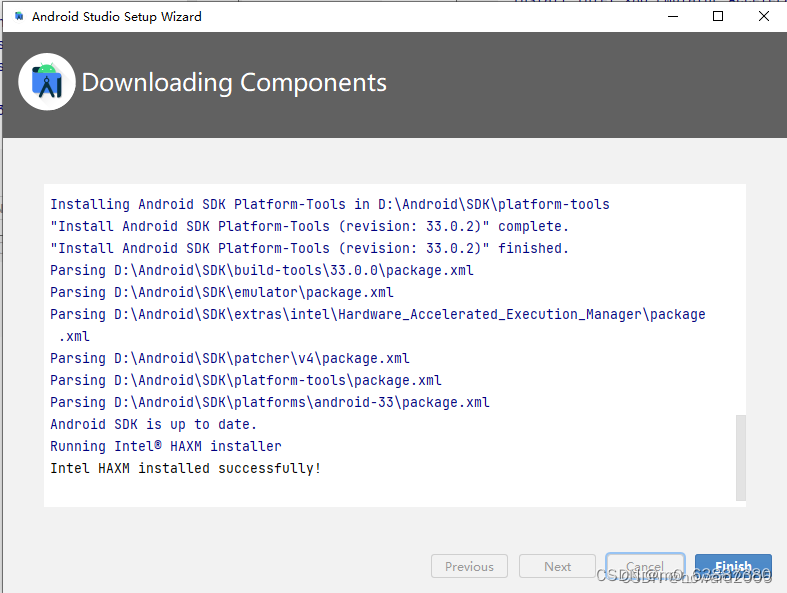Screen dimensions: 787x593
Task: Click the grayed-out Next button
Action: (557, 566)
